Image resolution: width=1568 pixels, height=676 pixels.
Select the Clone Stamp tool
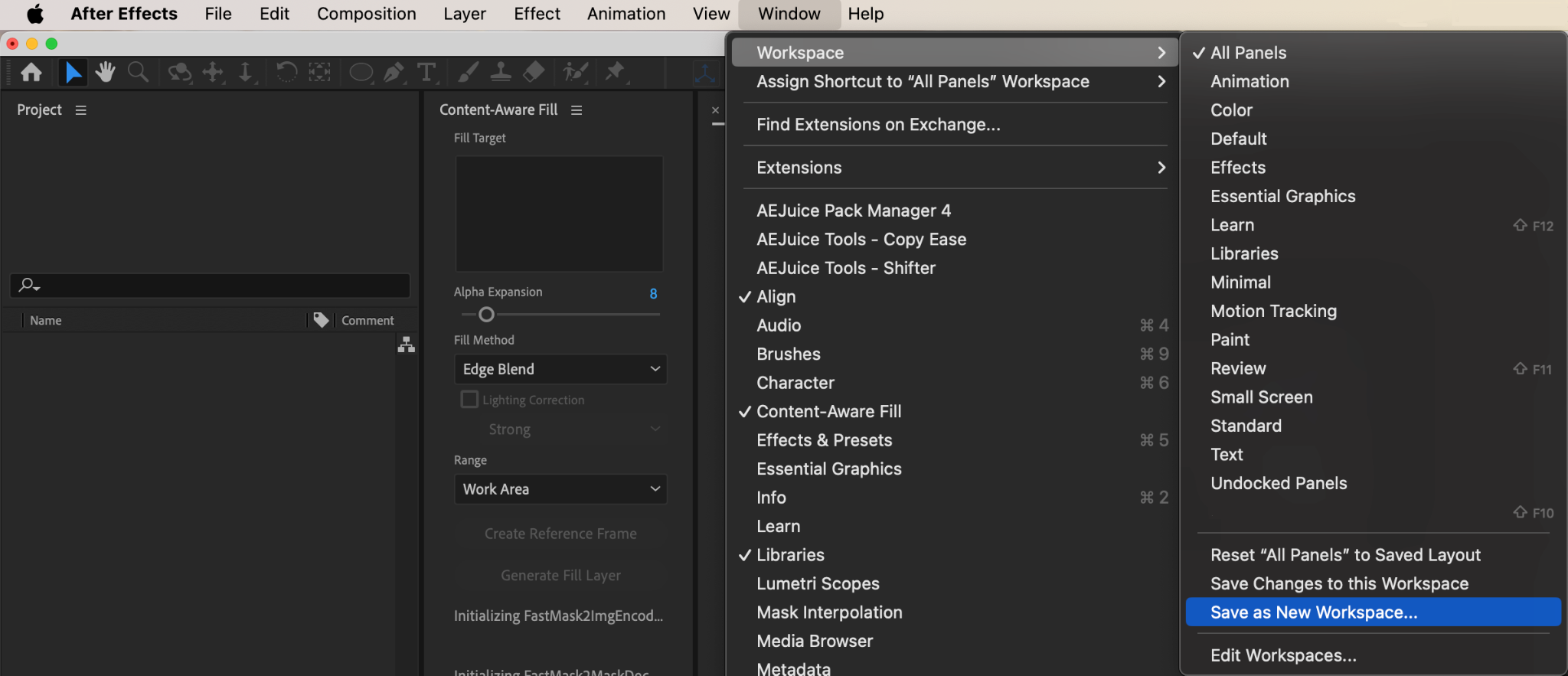coord(501,73)
